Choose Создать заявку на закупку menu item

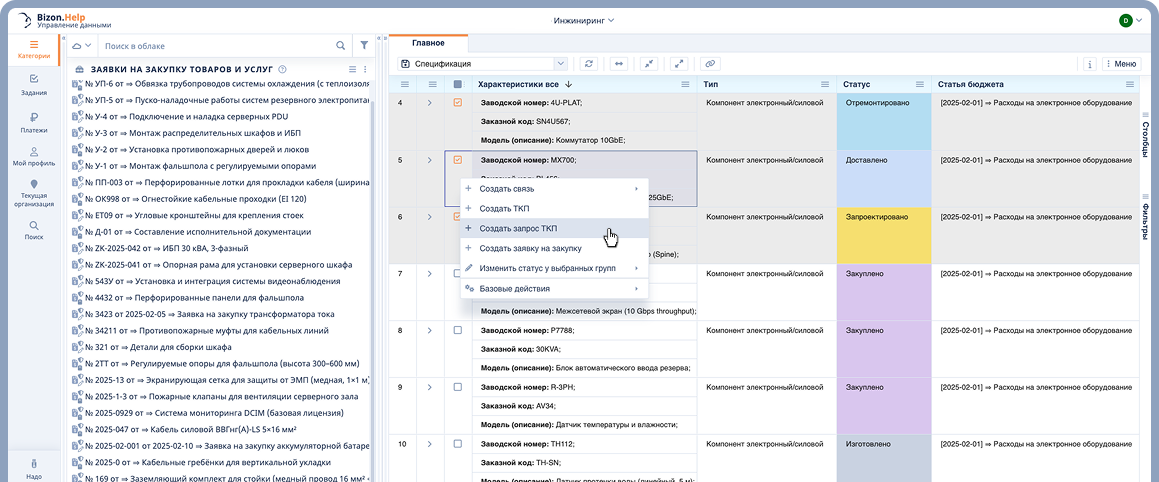[554, 248]
